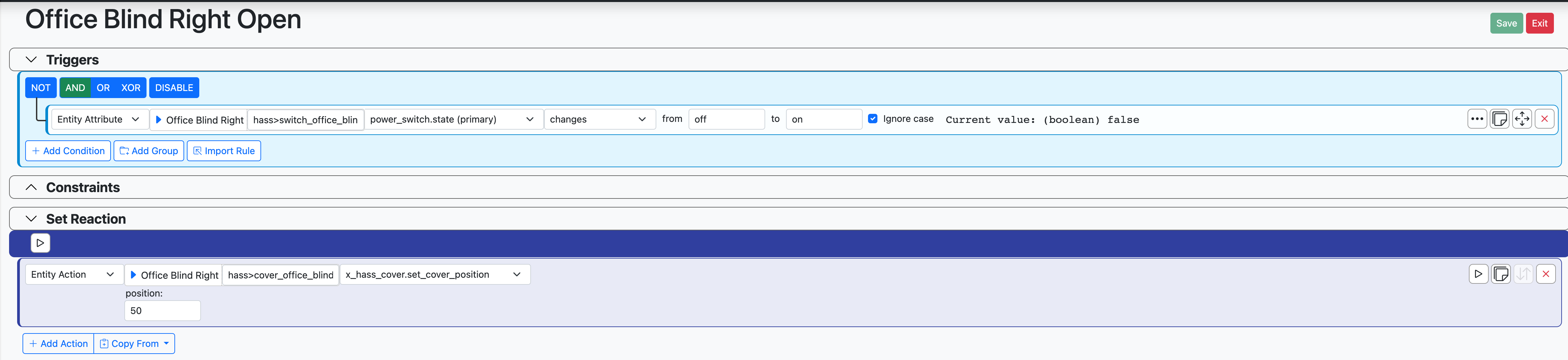Viewport: 1568px width, 360px height.
Task: Click Add Group button
Action: [x=149, y=151]
